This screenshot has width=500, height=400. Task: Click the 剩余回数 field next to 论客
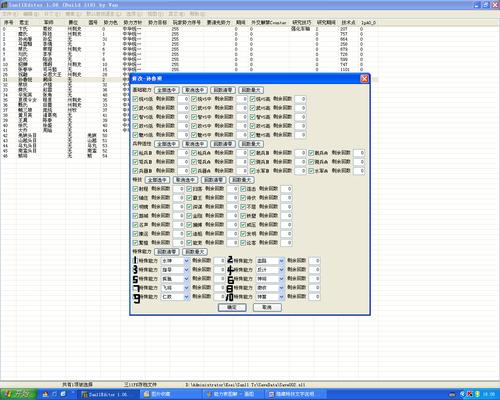pos(286,243)
